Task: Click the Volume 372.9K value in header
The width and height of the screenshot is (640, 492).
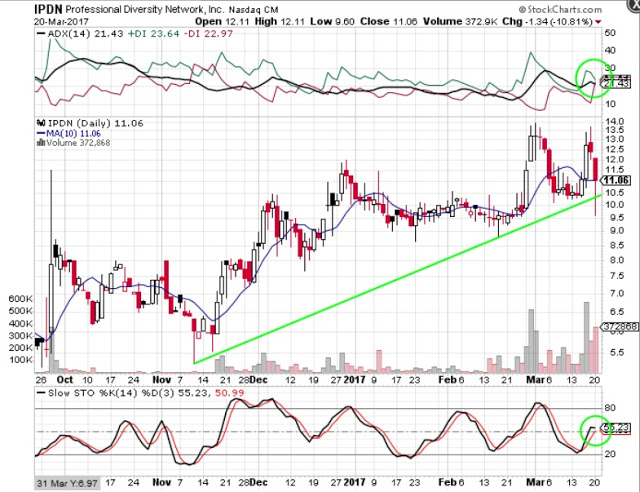Action: point(460,22)
